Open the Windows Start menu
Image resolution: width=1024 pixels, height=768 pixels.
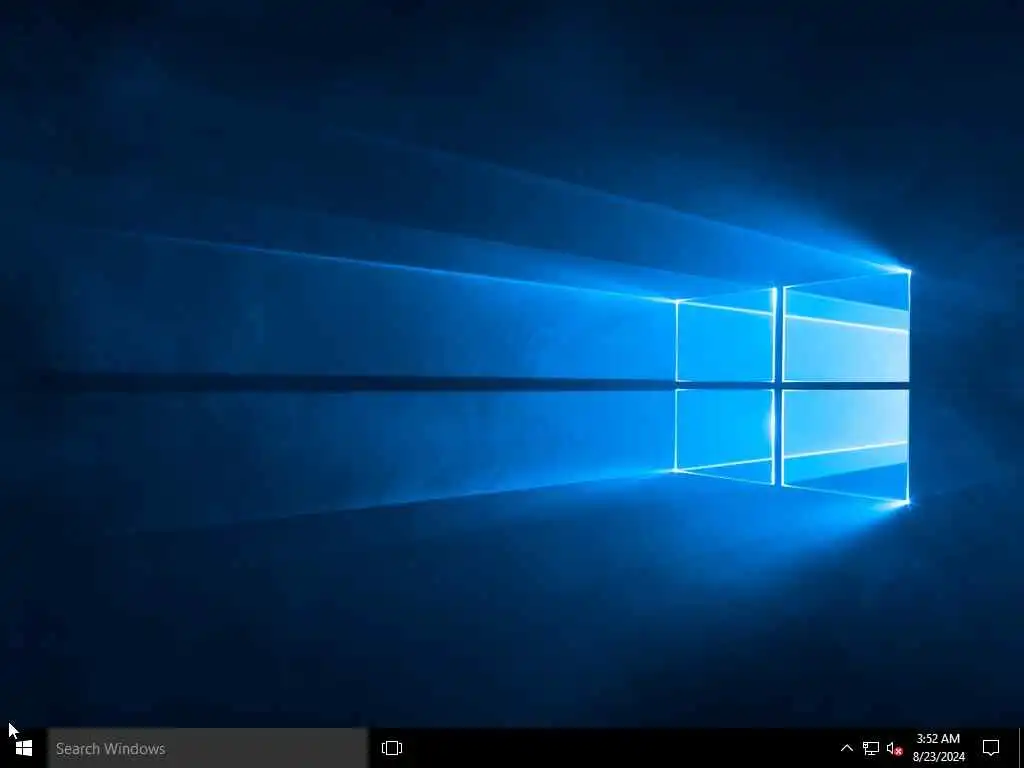[24, 748]
